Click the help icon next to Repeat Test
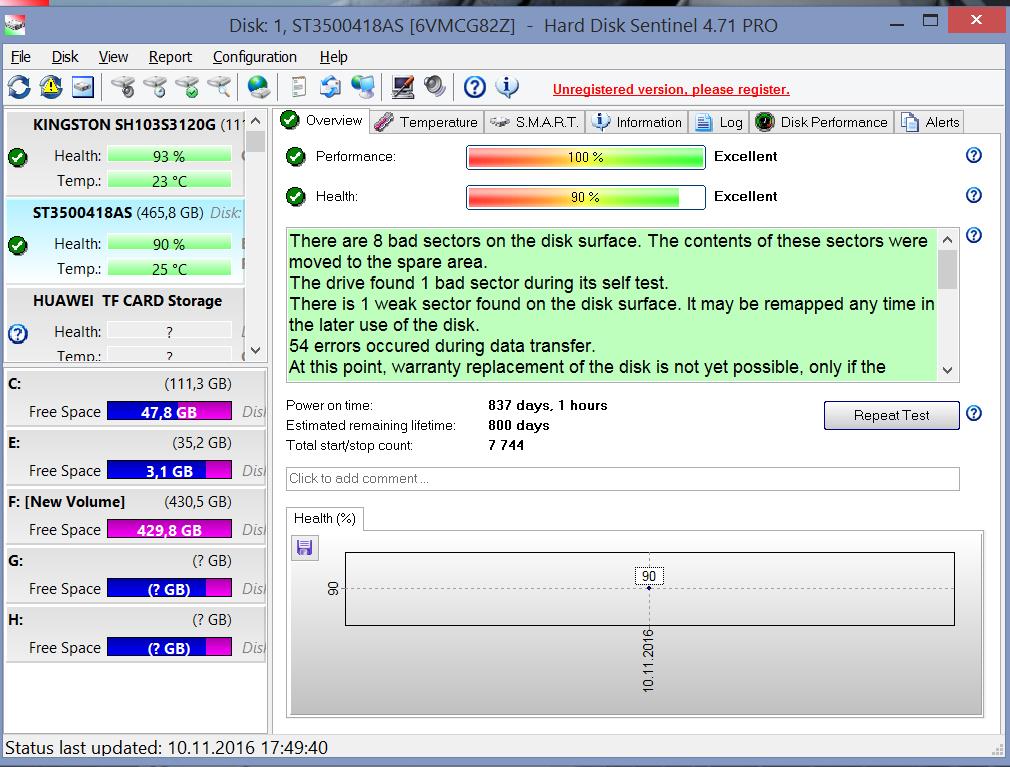 [974, 414]
